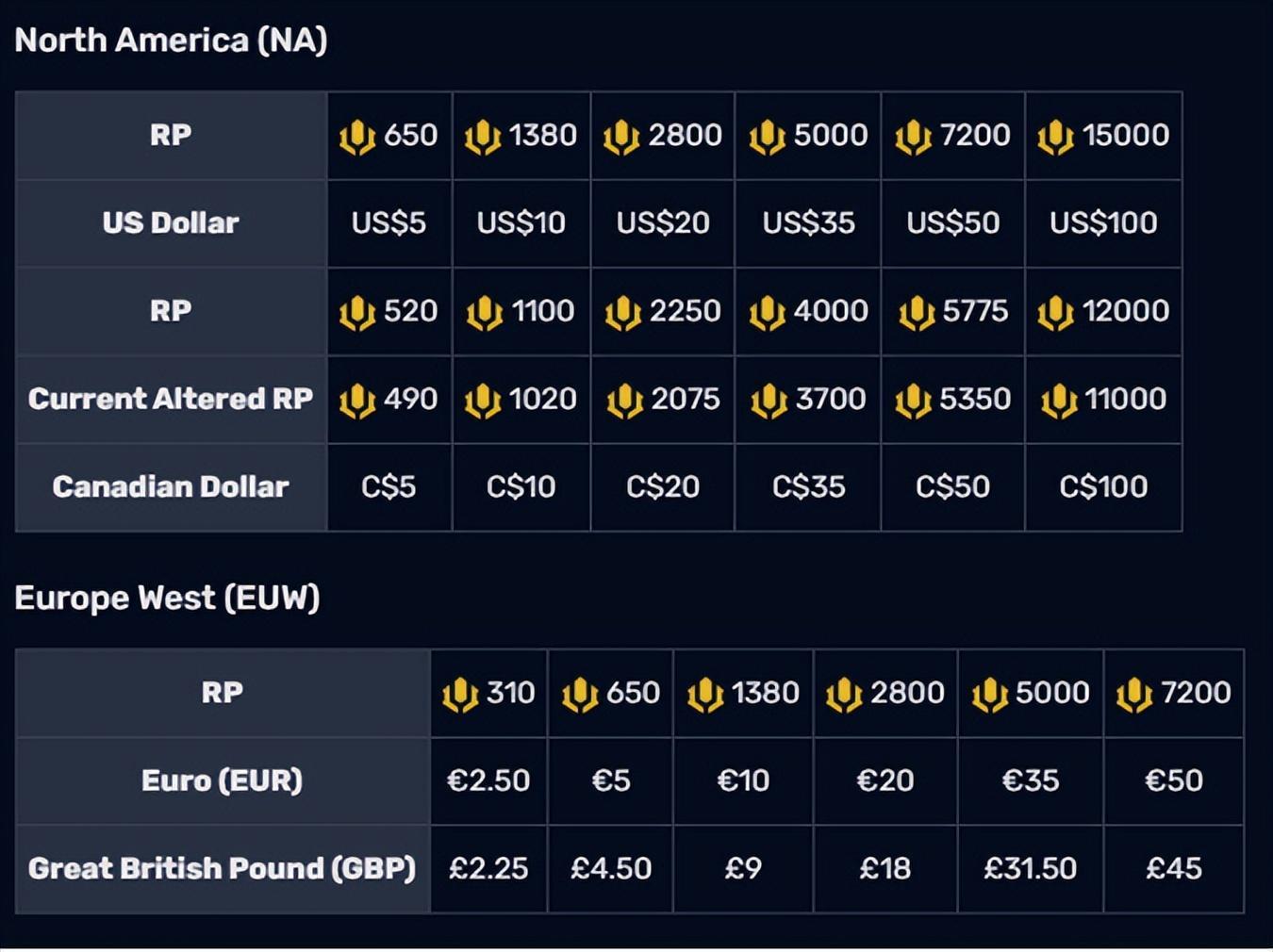Image resolution: width=1273 pixels, height=952 pixels.
Task: Click the Euro (EUR) row header
Action: tap(223, 780)
